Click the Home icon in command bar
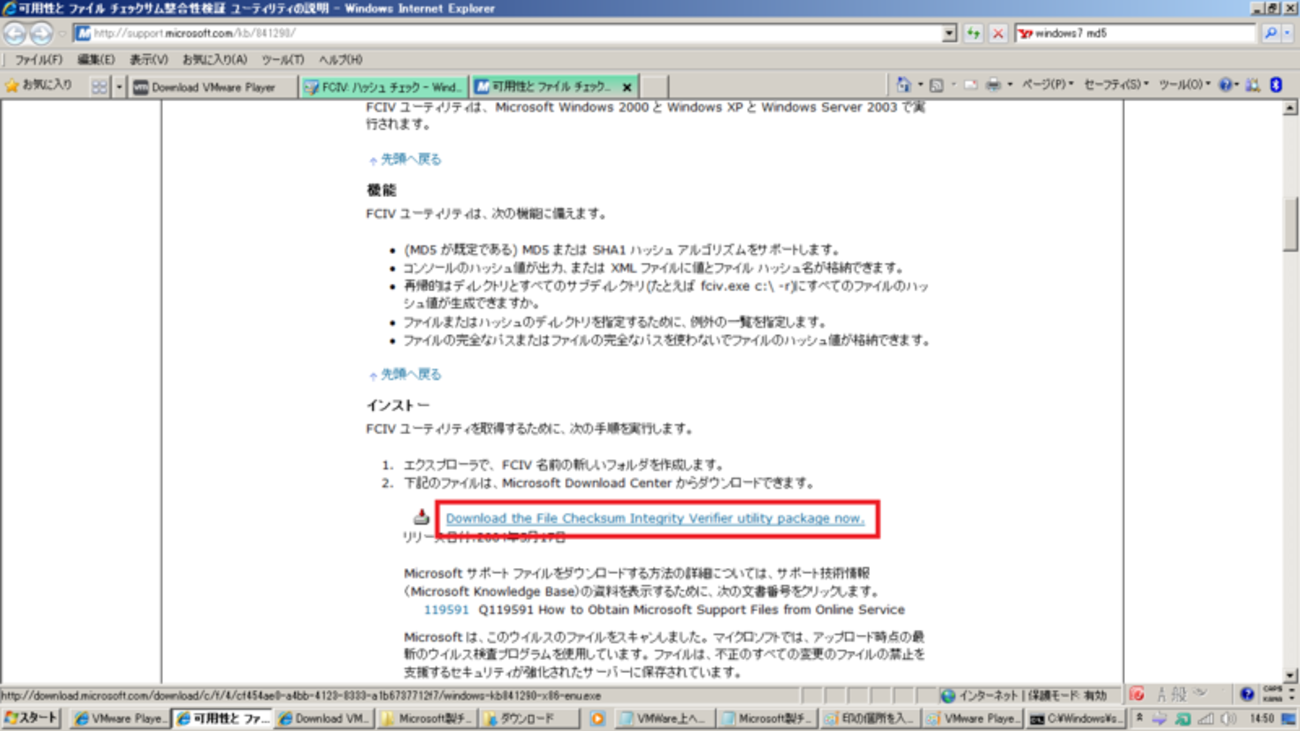Image resolution: width=1300 pixels, height=731 pixels. (x=904, y=86)
